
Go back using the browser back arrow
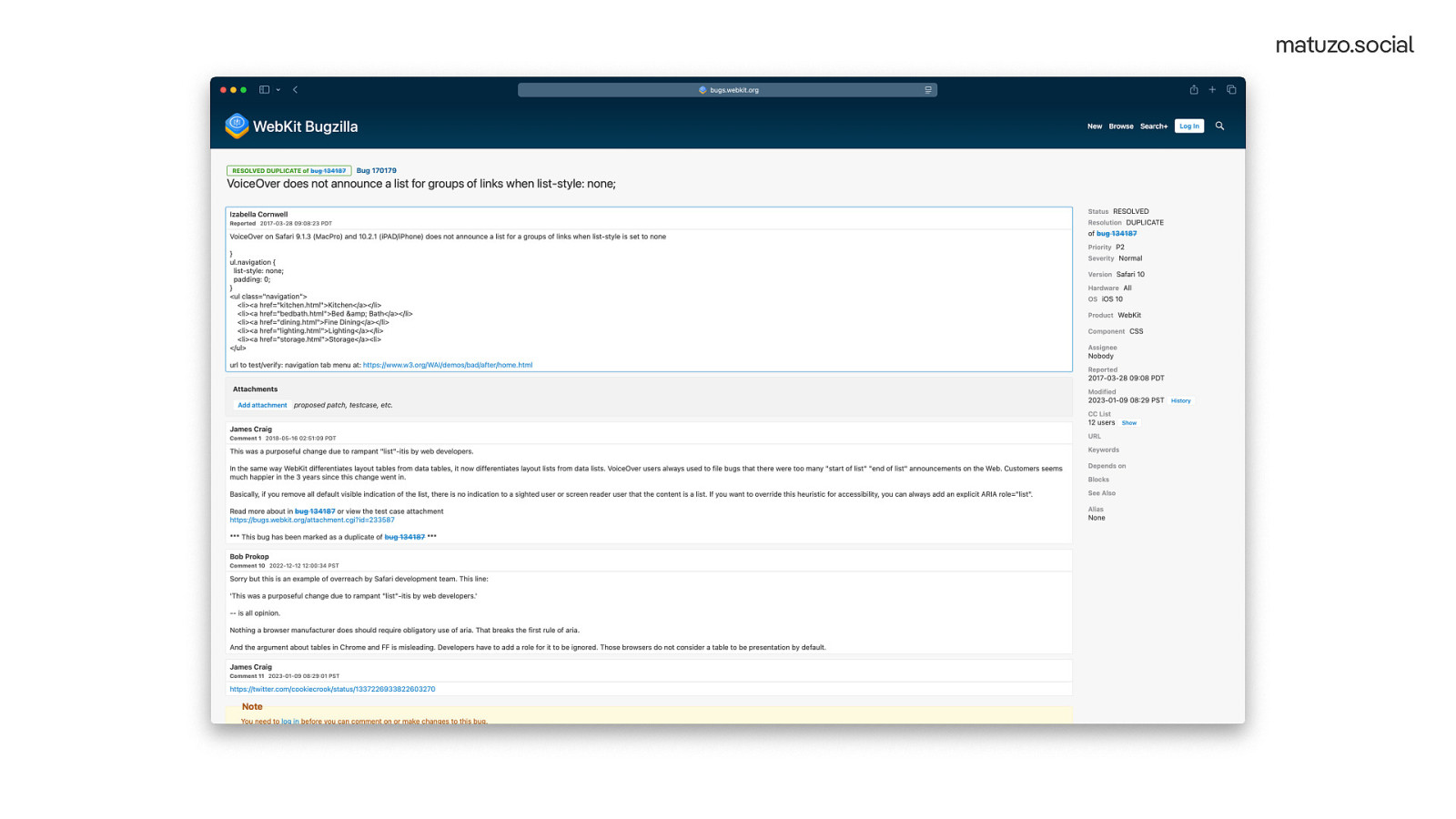(x=295, y=90)
